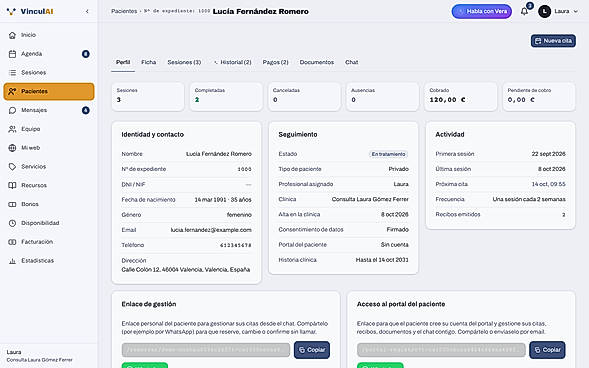Click the En tratamiento status badge
Viewport: 589px width, 368px height.
tap(388, 154)
